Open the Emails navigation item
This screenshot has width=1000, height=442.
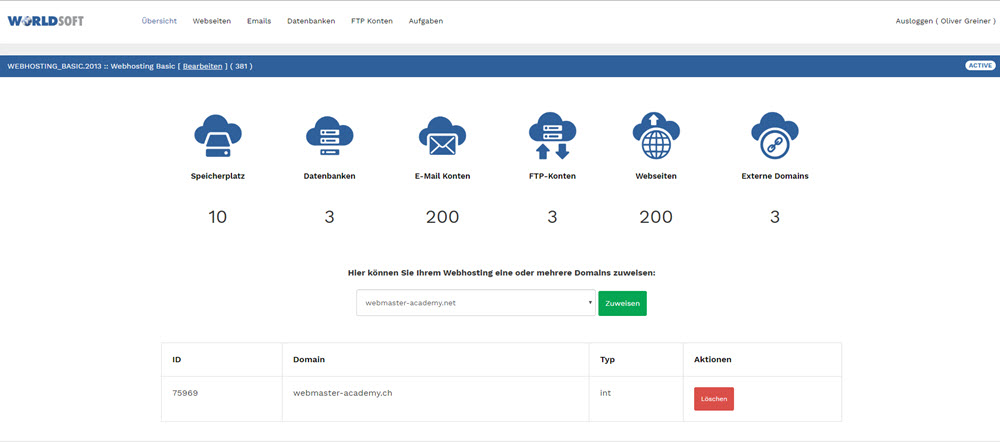coord(259,21)
